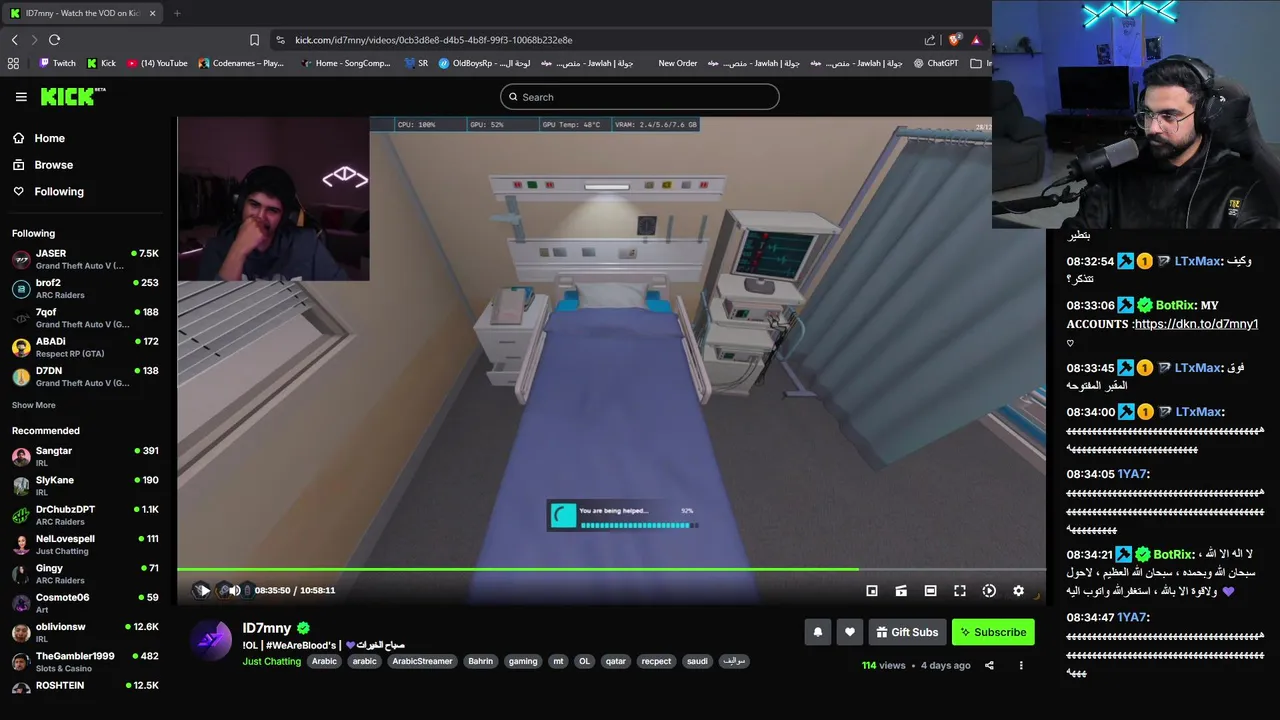
Task: Open the video's three-dot options menu
Action: coord(1021,665)
